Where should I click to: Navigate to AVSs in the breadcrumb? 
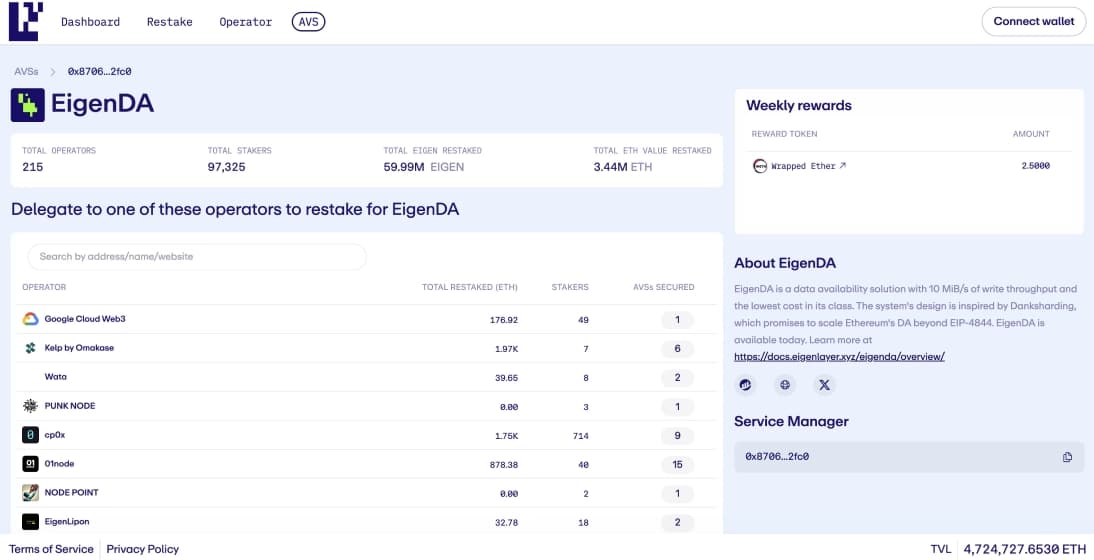tap(26, 72)
